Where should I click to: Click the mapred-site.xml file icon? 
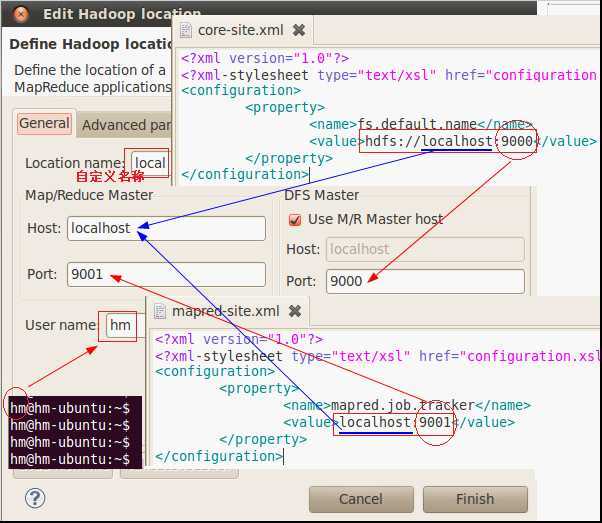click(x=160, y=311)
